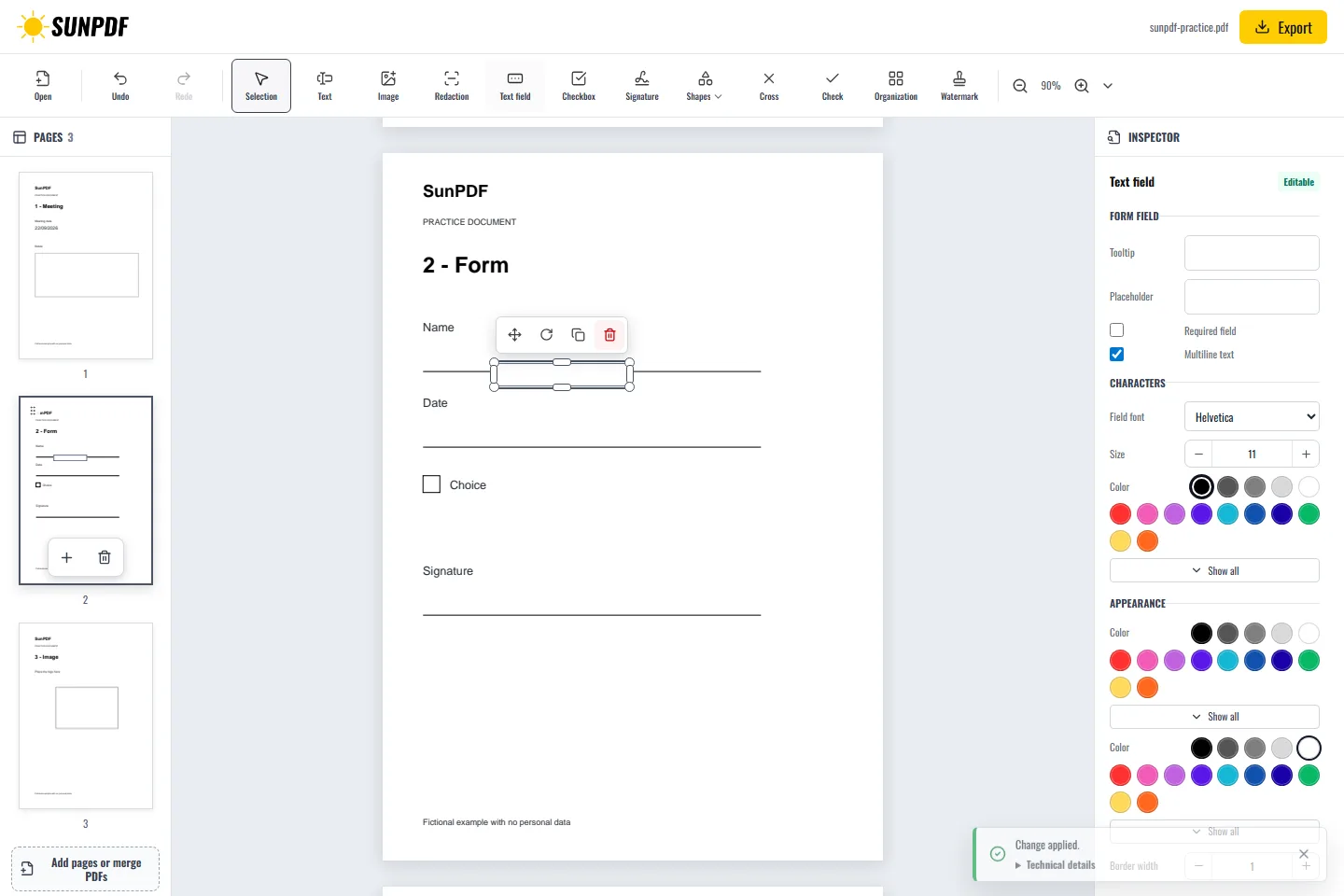Select the Cross mark tool
The height and width of the screenshot is (896, 1344).
point(769,86)
